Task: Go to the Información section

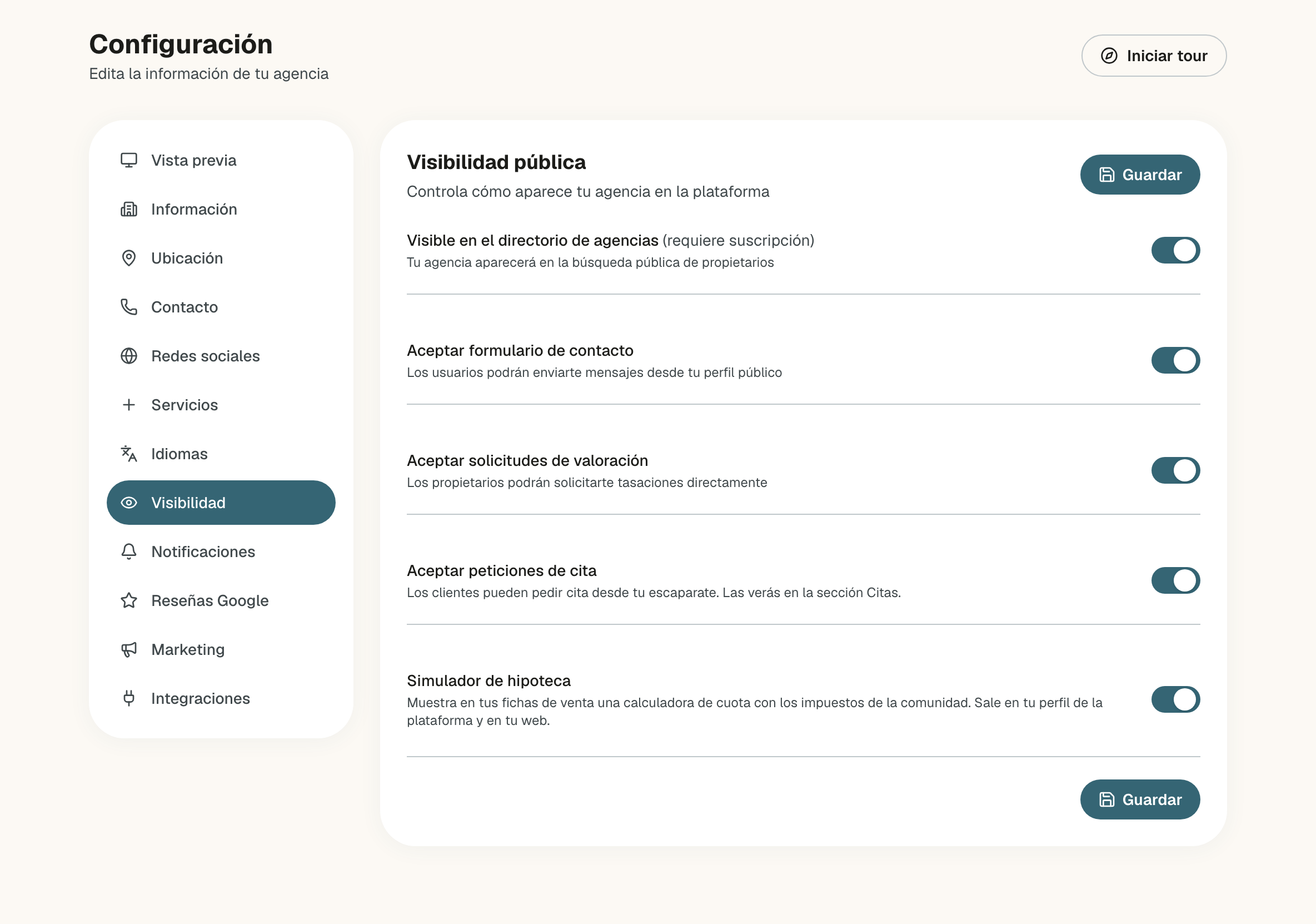Action: pos(221,210)
